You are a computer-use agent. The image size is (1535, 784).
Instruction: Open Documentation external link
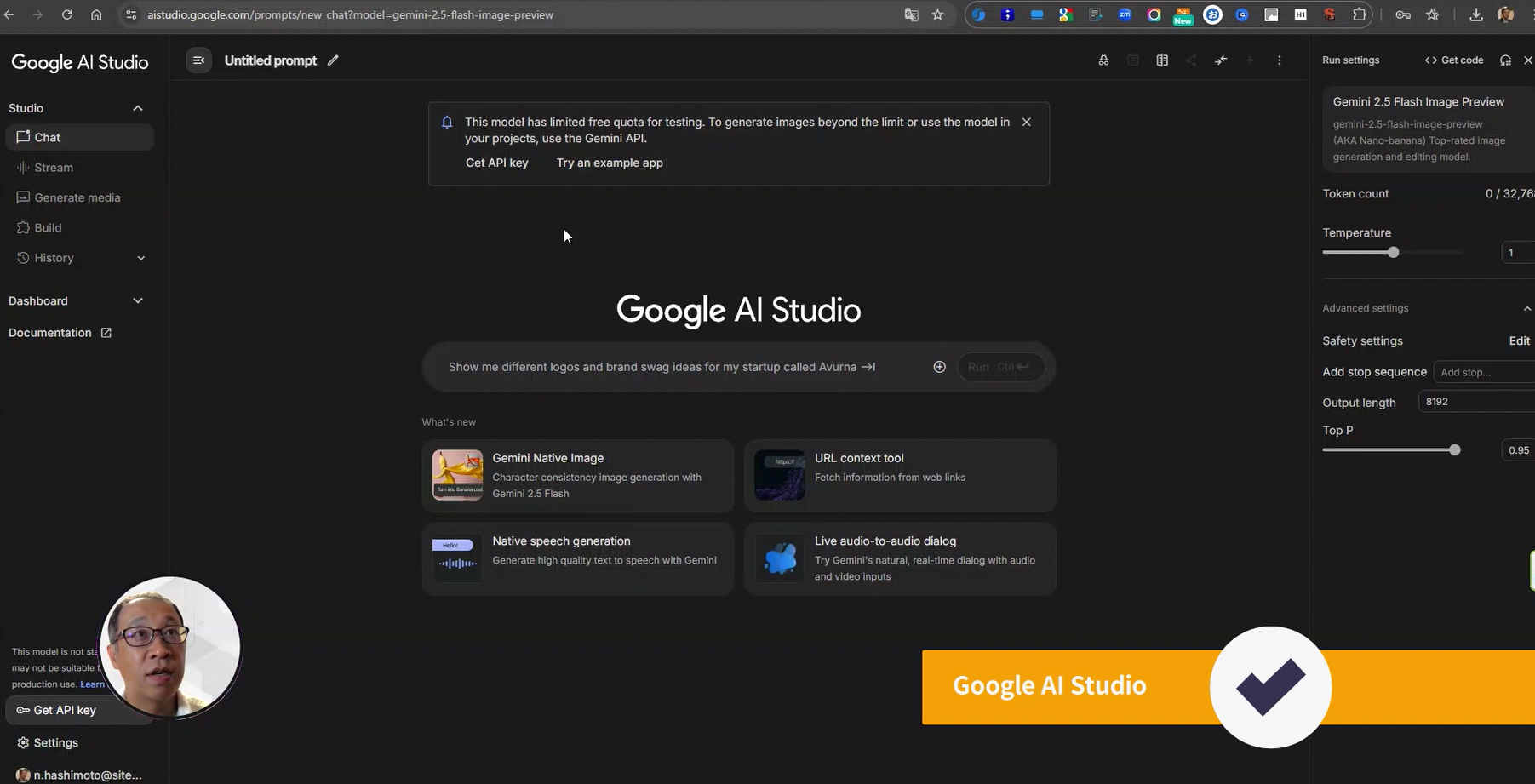pos(60,333)
